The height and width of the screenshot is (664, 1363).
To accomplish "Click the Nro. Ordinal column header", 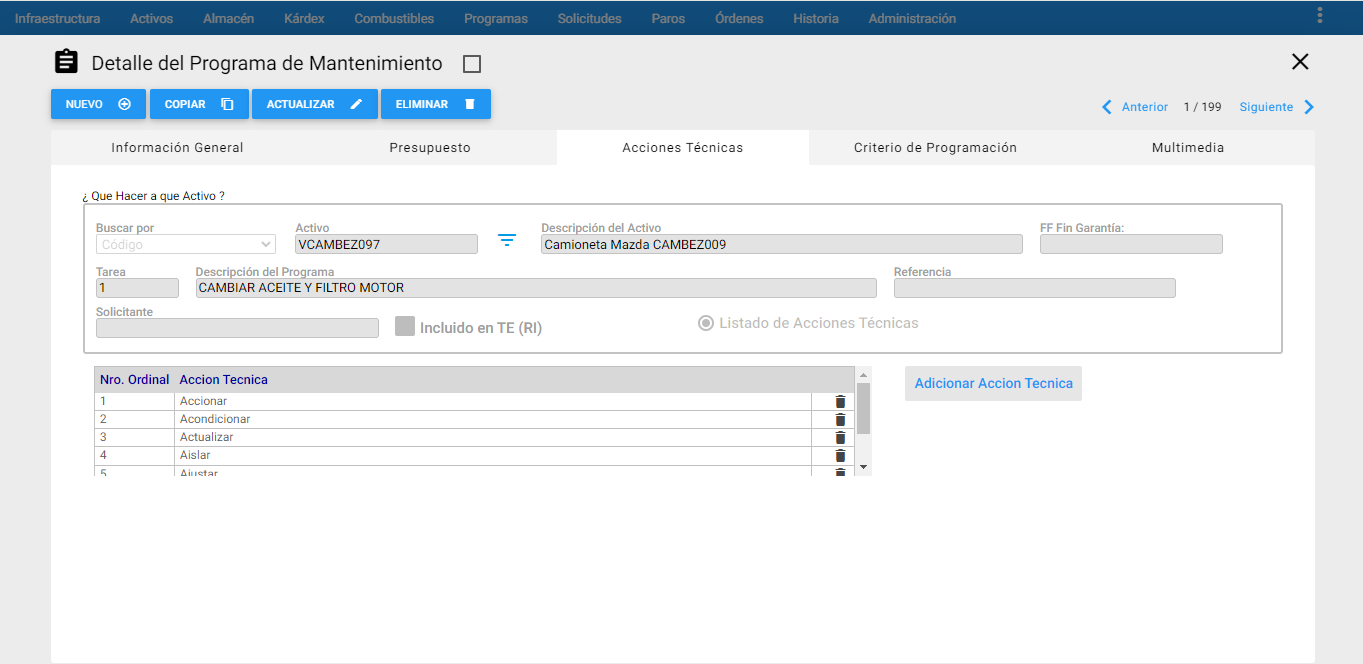I will point(135,380).
